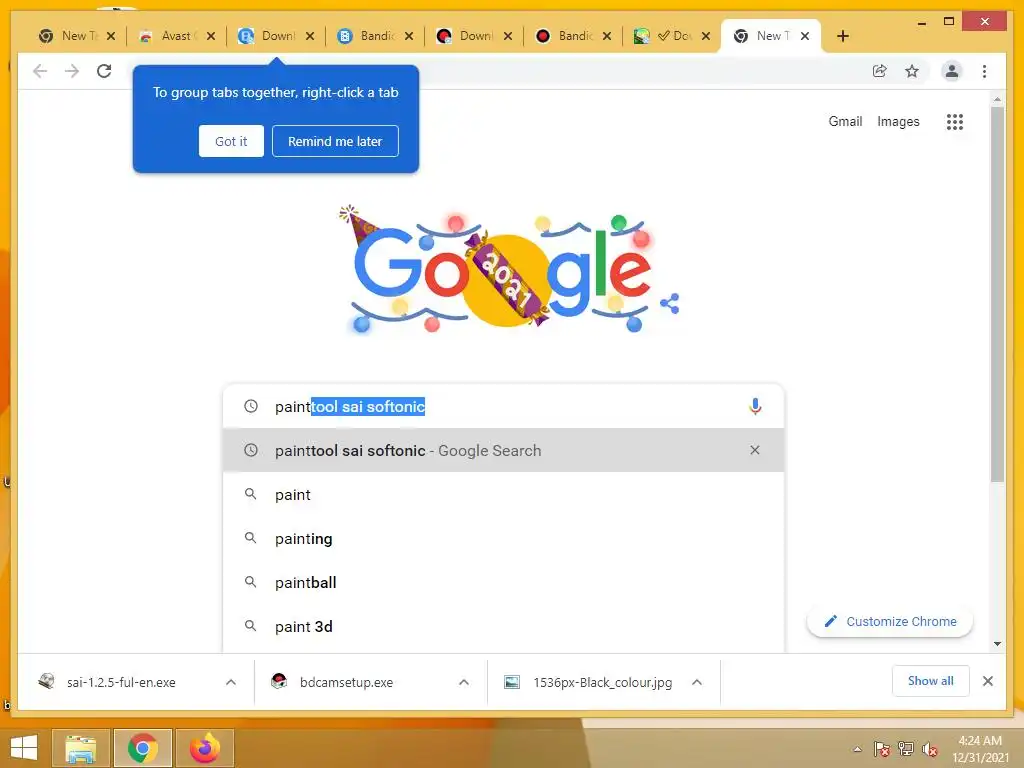Switch to Download tab with red record icon
Screen dimensions: 1024x768
[465, 36]
